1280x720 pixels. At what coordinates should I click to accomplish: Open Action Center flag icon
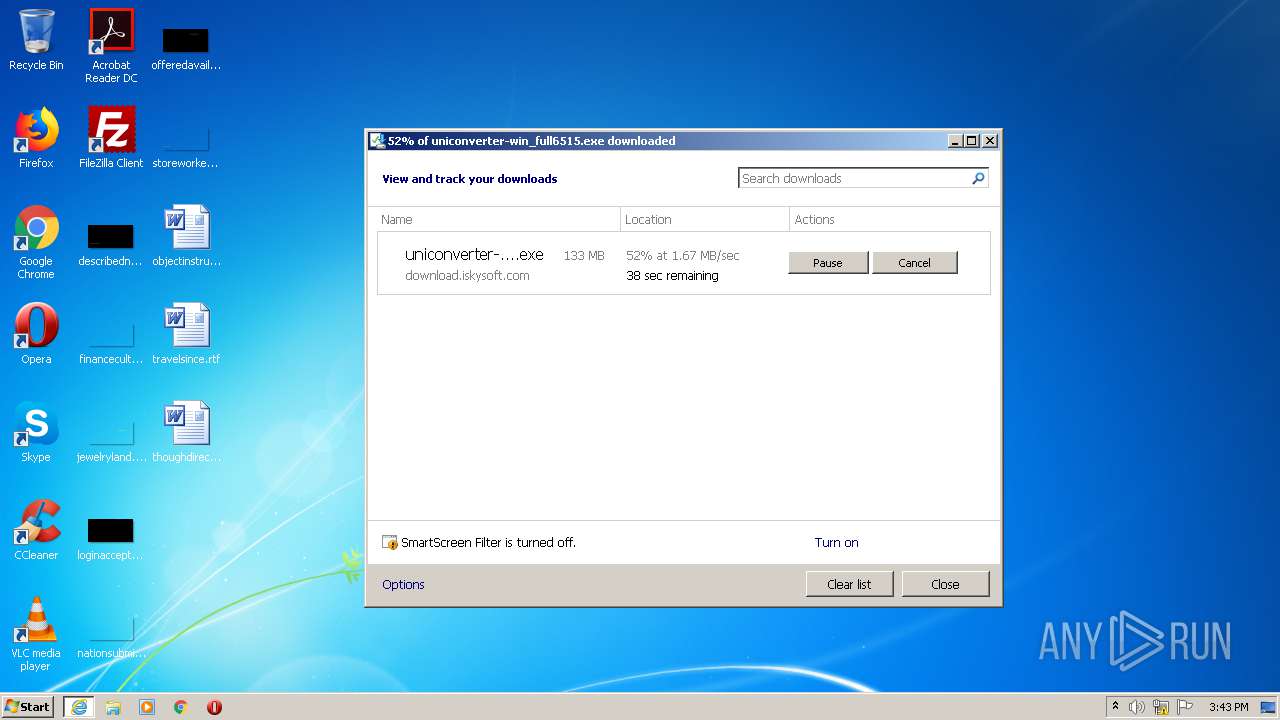point(1185,707)
